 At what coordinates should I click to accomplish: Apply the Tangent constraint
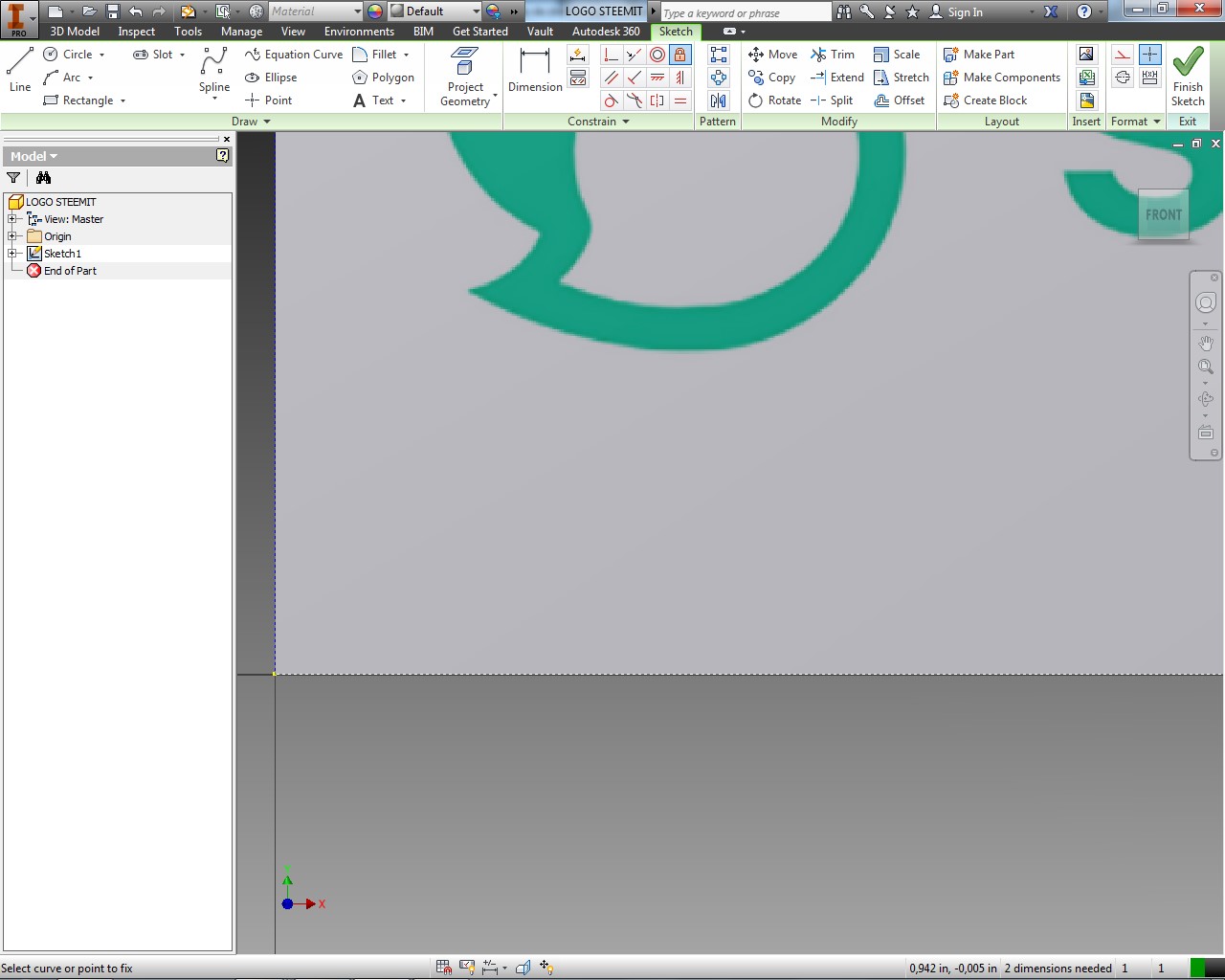612,100
